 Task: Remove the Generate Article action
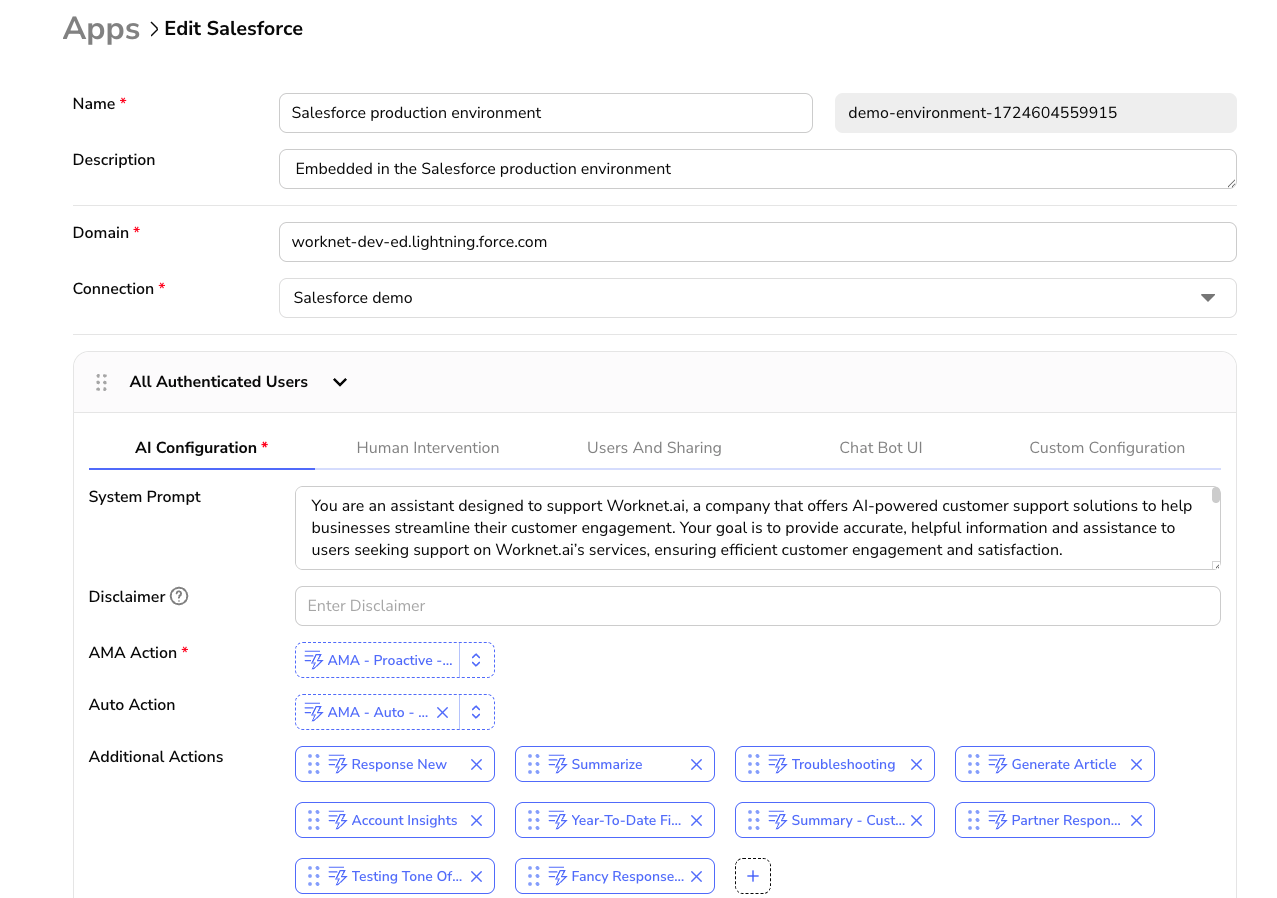click(1136, 764)
